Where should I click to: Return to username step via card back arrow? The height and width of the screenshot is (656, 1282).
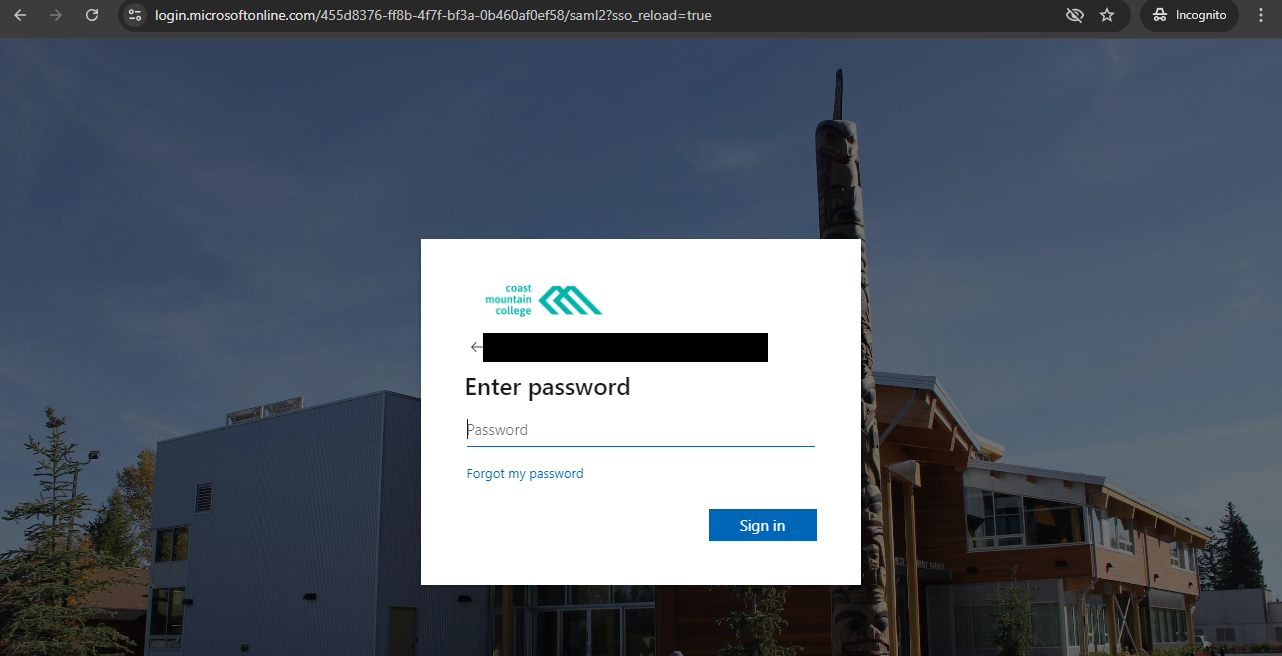[476, 347]
